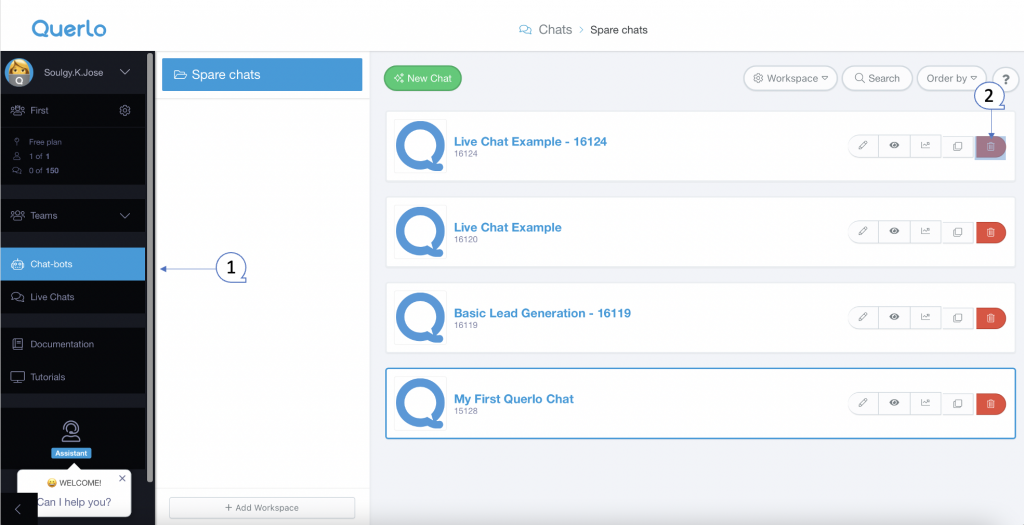The image size is (1024, 525).
Task: Open Tutorials in the sidebar
Action: [x=72, y=377]
